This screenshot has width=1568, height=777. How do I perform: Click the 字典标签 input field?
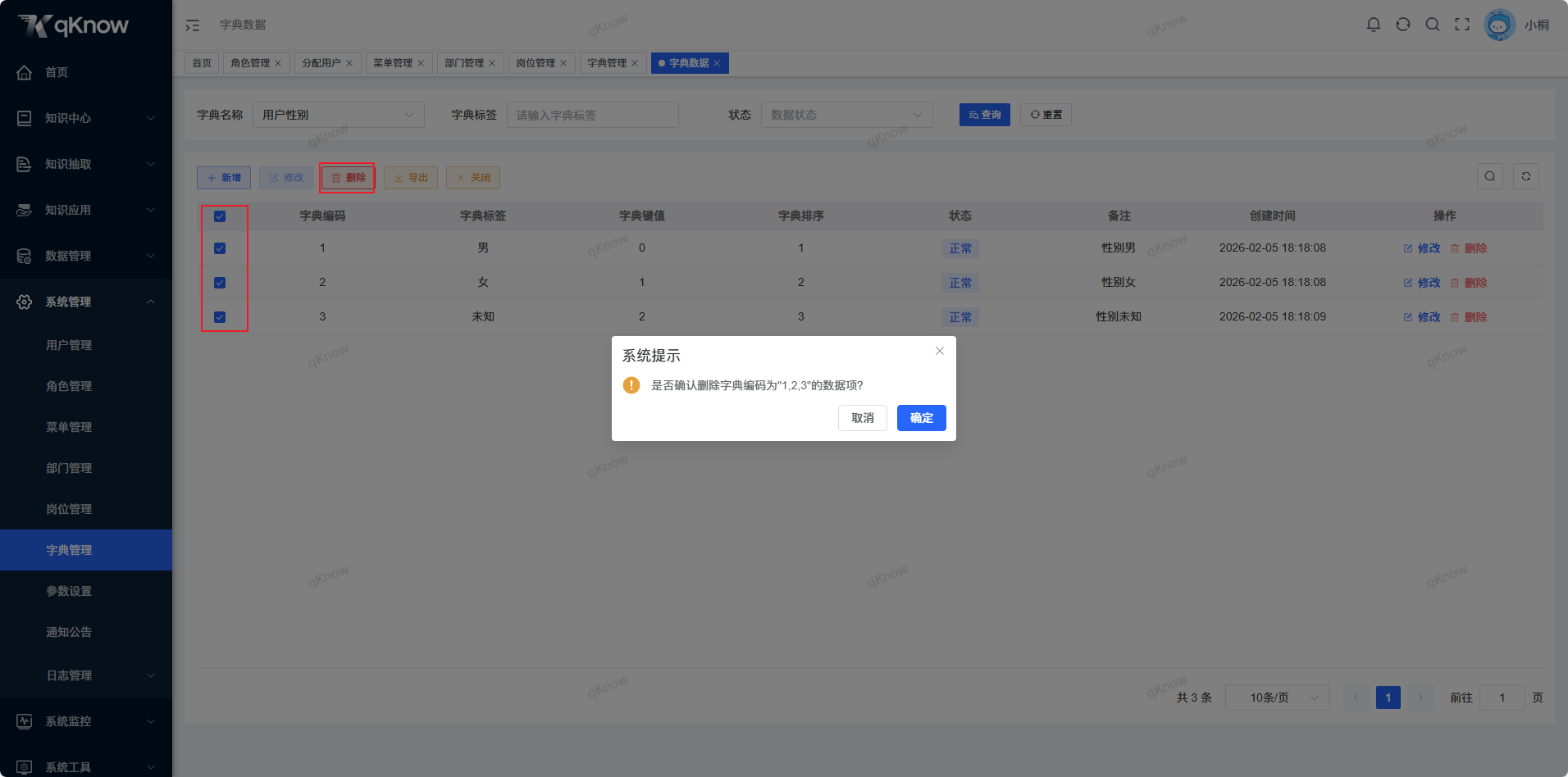tap(593, 115)
